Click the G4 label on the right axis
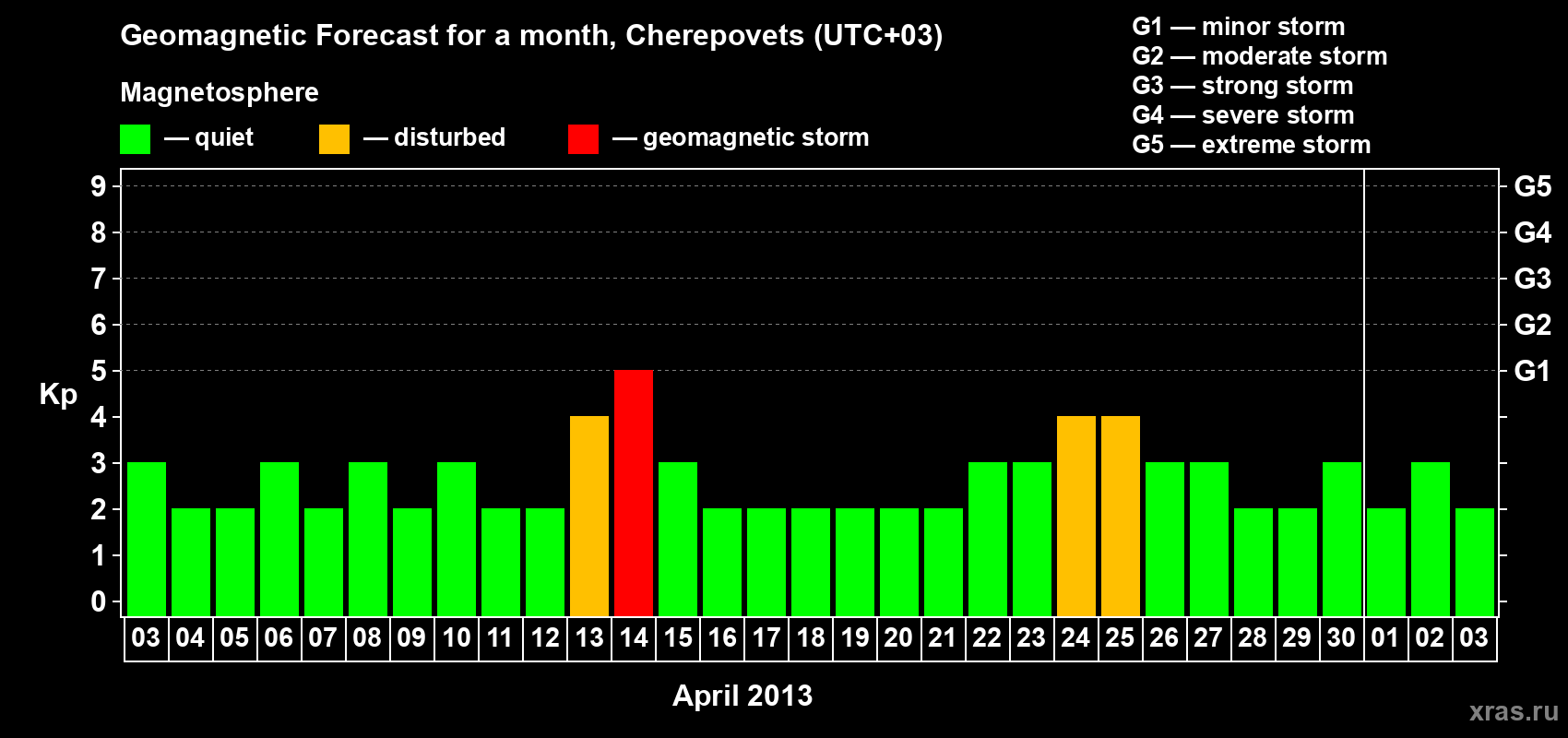 point(1533,232)
